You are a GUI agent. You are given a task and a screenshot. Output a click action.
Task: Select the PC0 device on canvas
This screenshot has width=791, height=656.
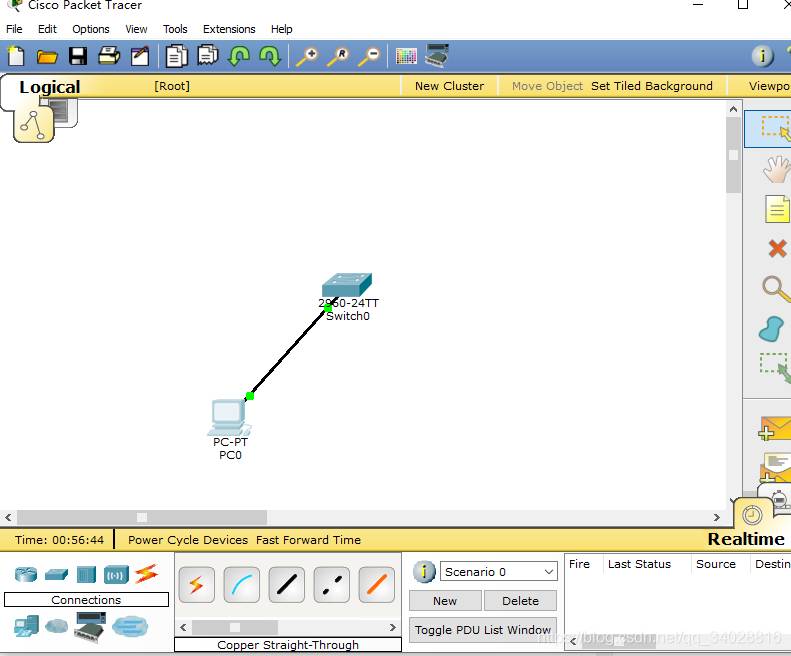(229, 417)
